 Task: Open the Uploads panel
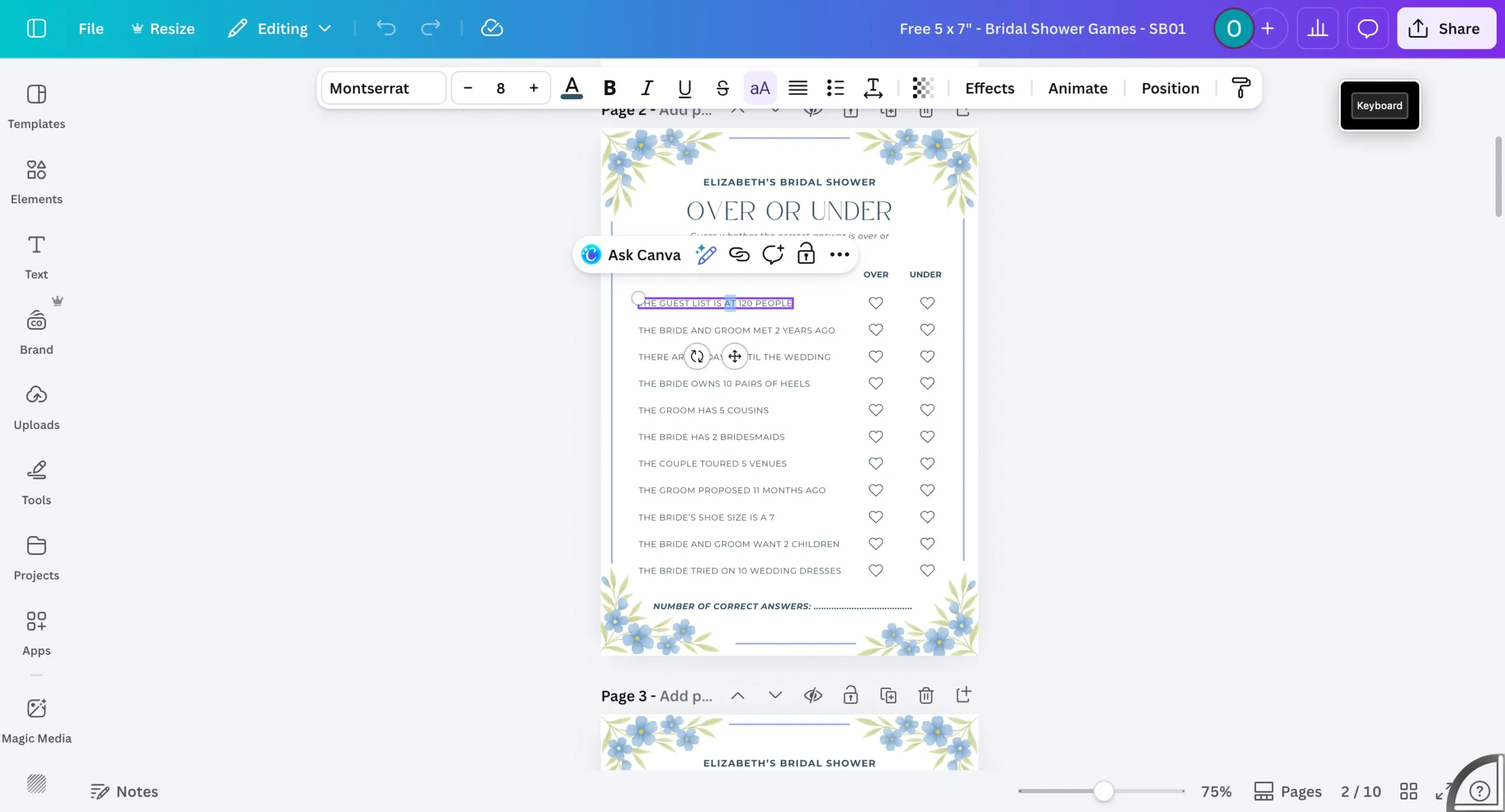coord(36,407)
